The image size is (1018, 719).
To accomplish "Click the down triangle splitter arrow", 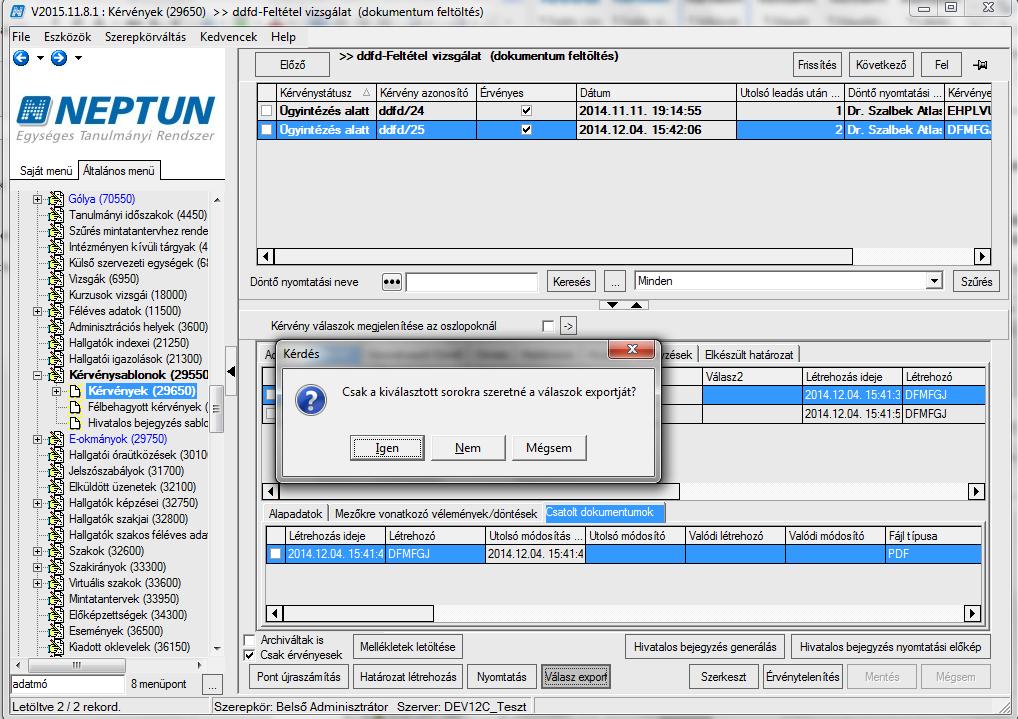I will [x=612, y=305].
